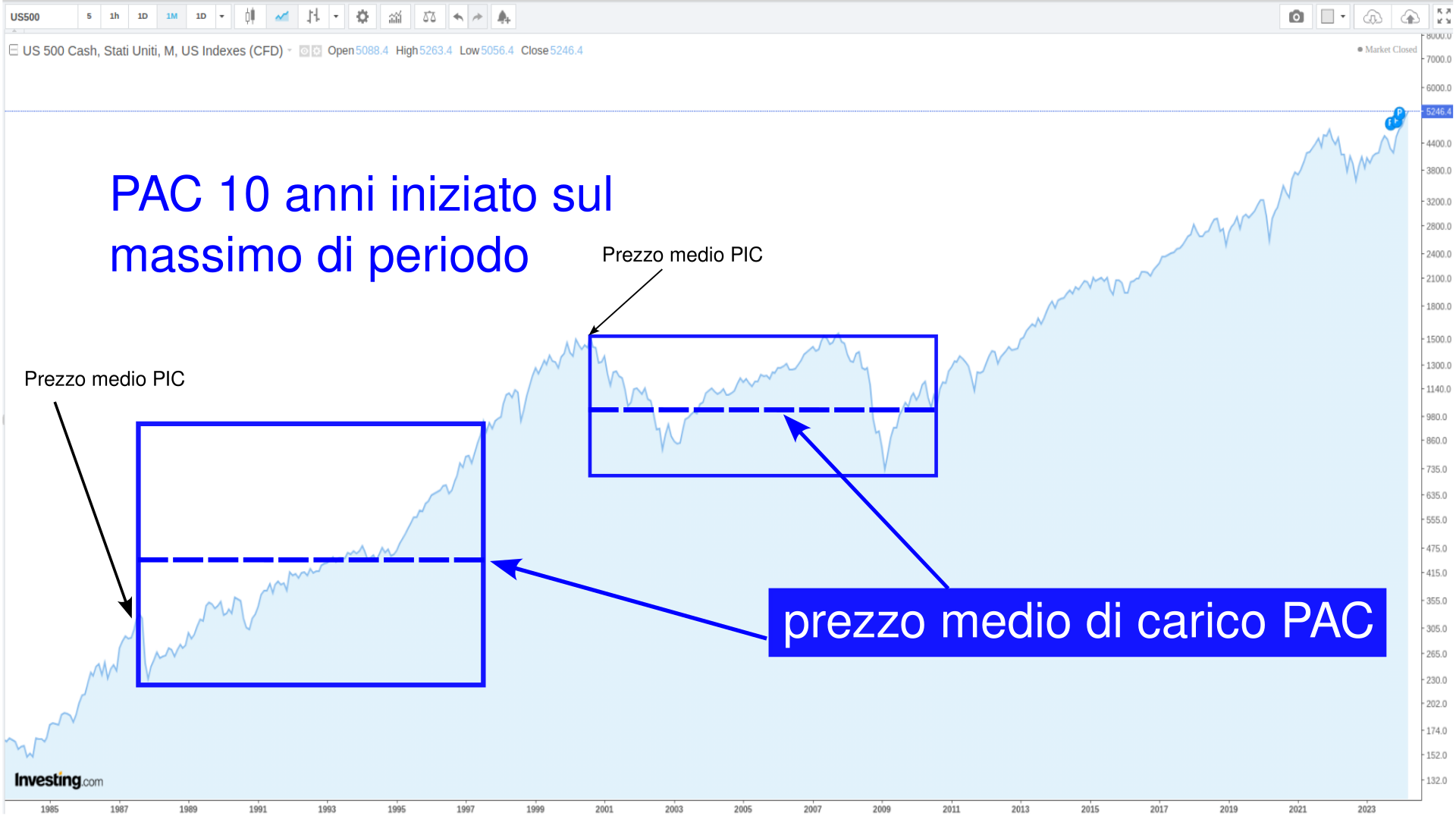The width and height of the screenshot is (1456, 819).
Task: Toggle the legend visibility eye icon
Action: click(x=304, y=51)
